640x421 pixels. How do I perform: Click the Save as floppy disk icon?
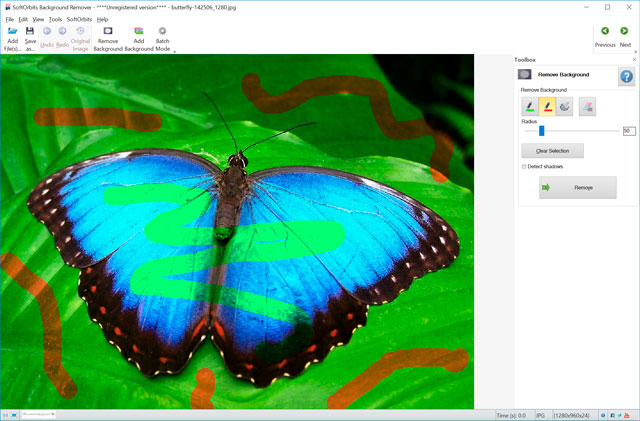[x=30, y=32]
